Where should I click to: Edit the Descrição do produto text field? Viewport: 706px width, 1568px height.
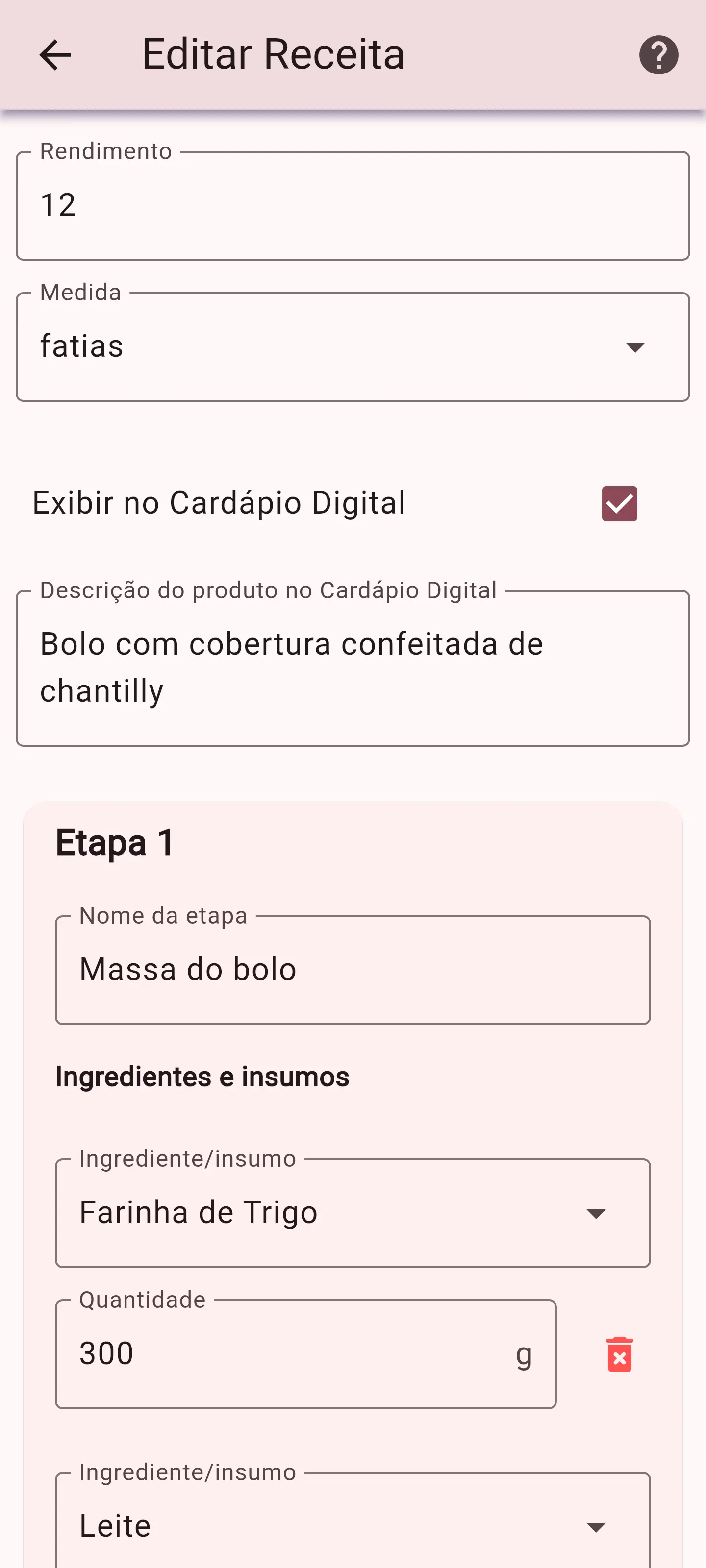click(353, 668)
